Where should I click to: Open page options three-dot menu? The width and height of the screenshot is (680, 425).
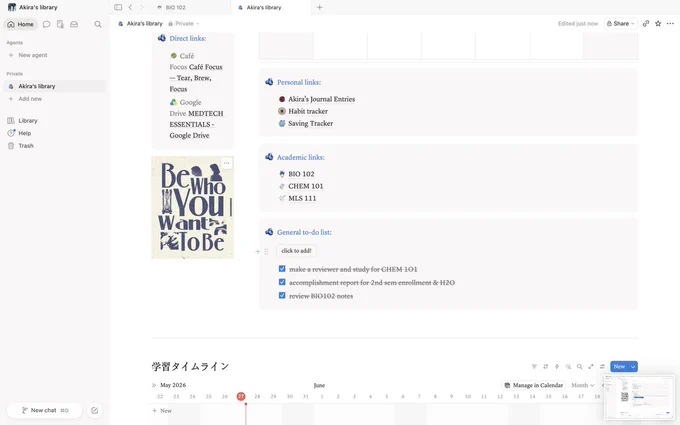point(670,23)
